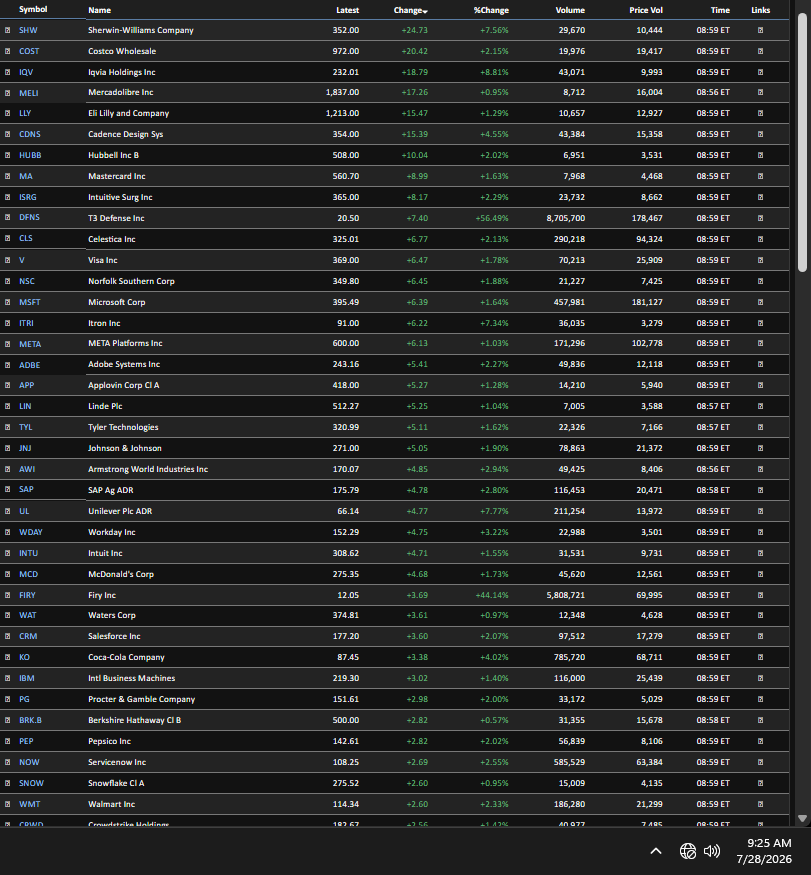Open the network globe icon in system tray

[688, 851]
